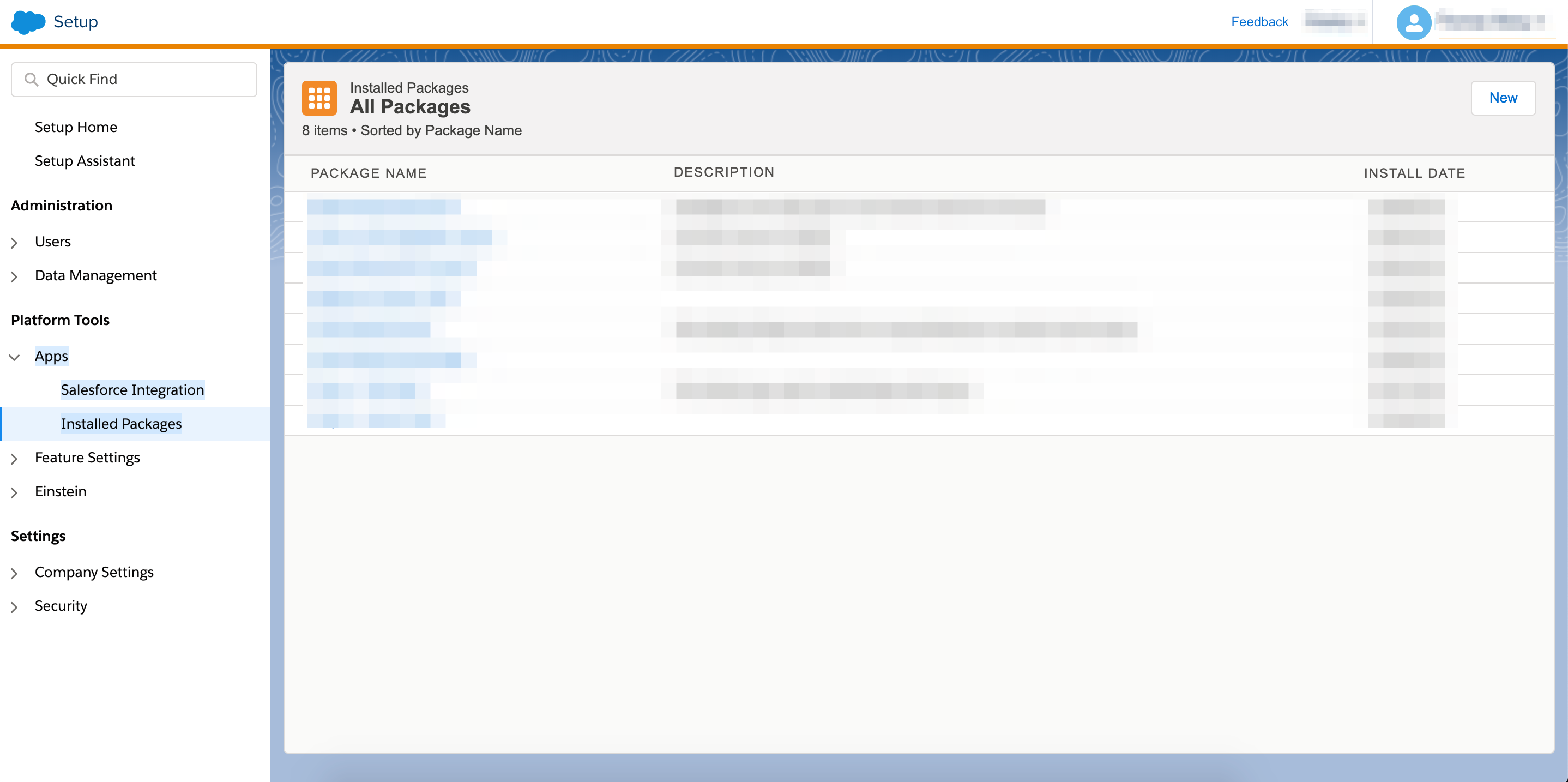Open the Feedback link

click(x=1259, y=21)
